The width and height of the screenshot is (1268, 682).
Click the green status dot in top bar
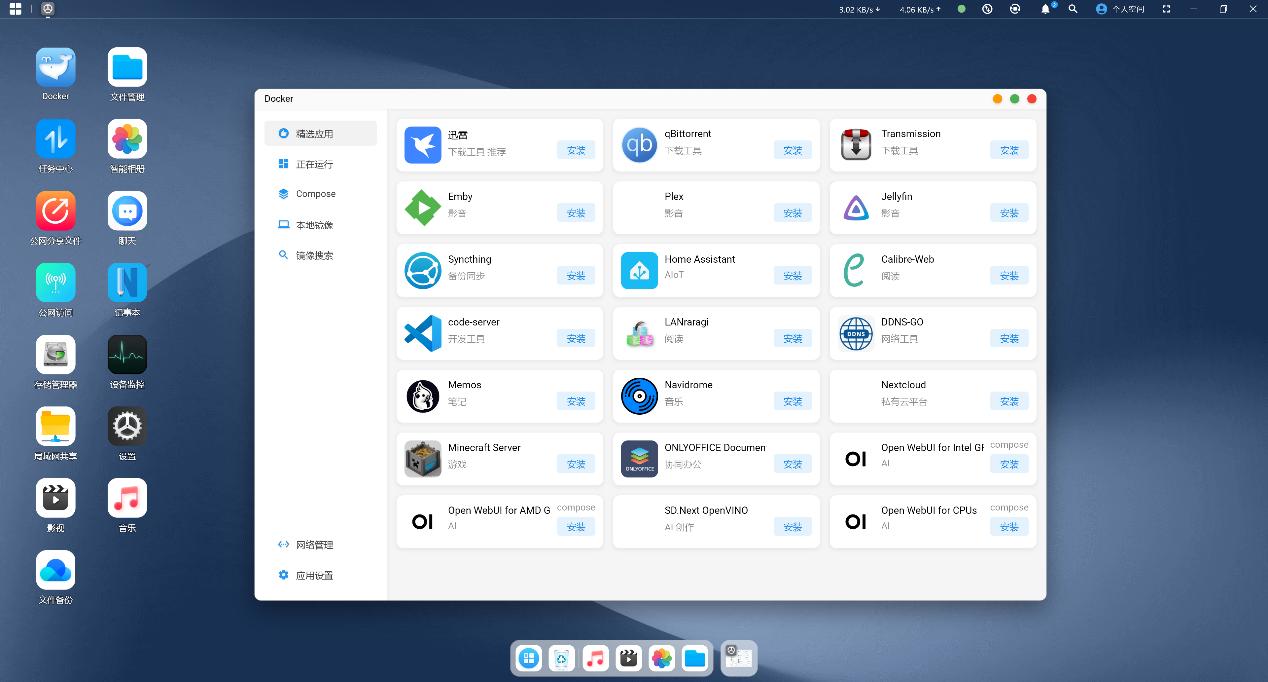point(961,9)
